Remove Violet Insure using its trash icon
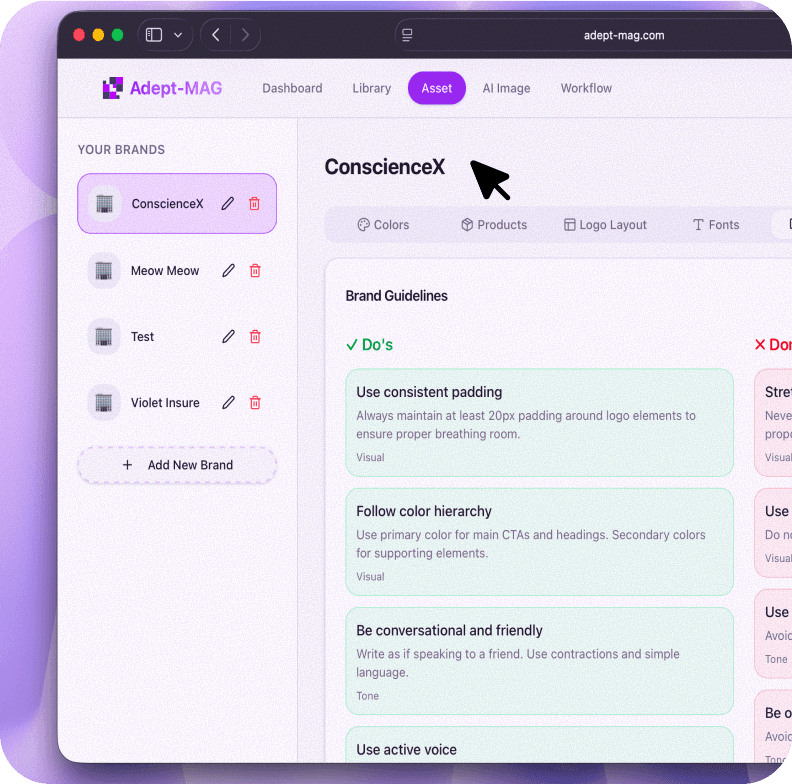The image size is (792, 784). click(255, 403)
